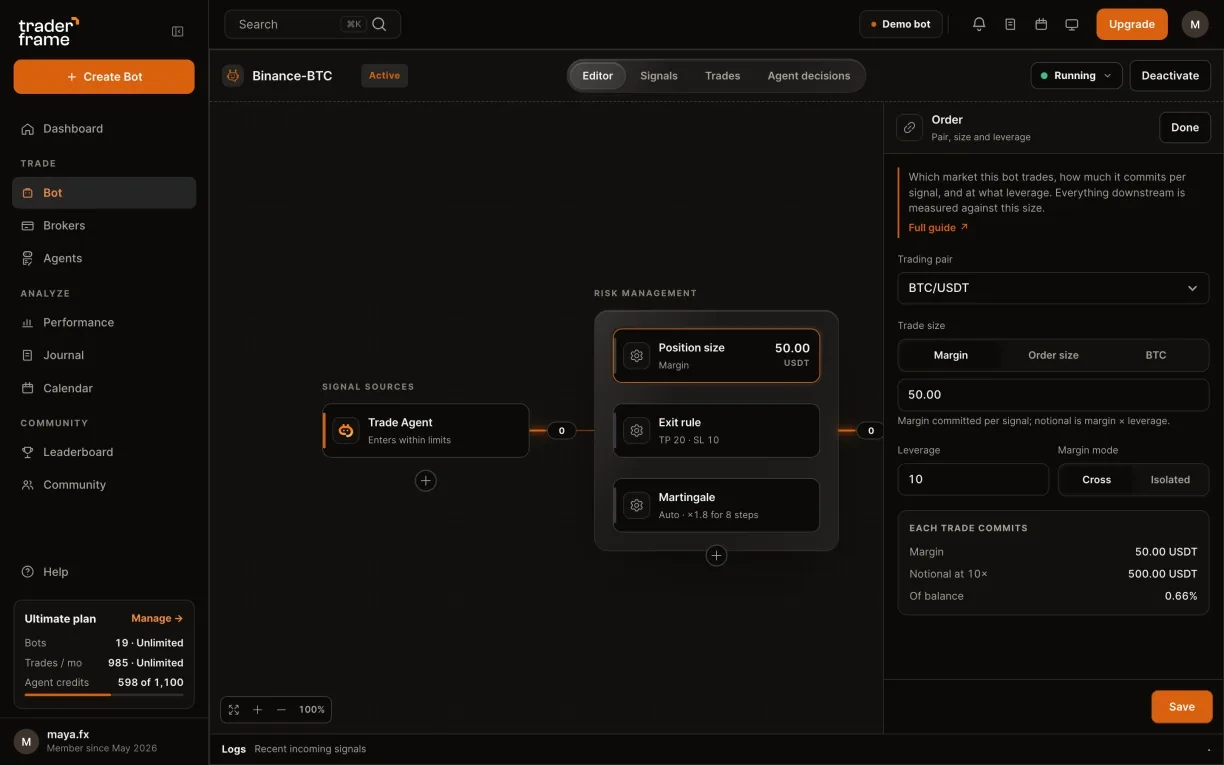Open Brokers in the sidebar
Screen dimensions: 1224x765
[x=104, y=225]
